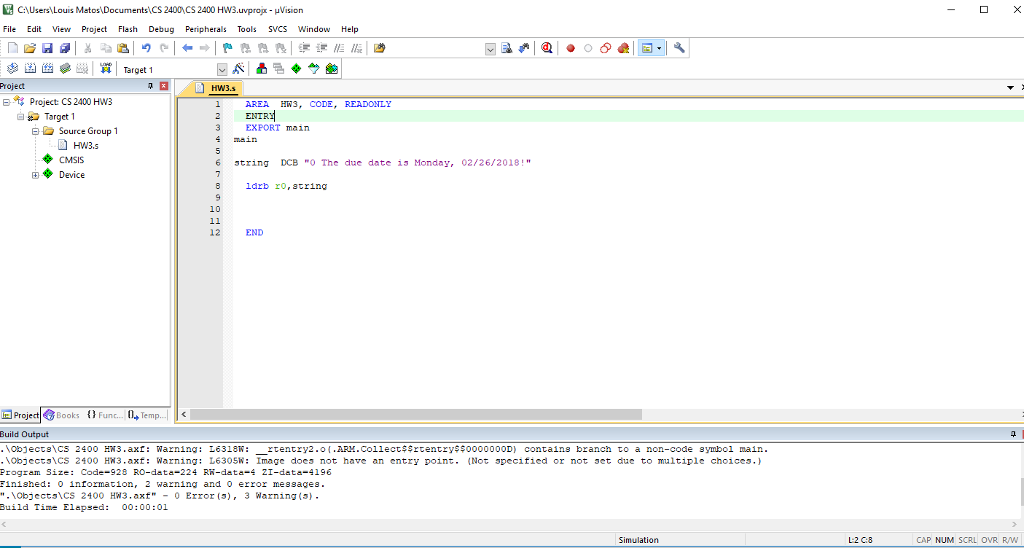Open a file using the folder icon
The image size is (1024, 548).
[x=29, y=48]
